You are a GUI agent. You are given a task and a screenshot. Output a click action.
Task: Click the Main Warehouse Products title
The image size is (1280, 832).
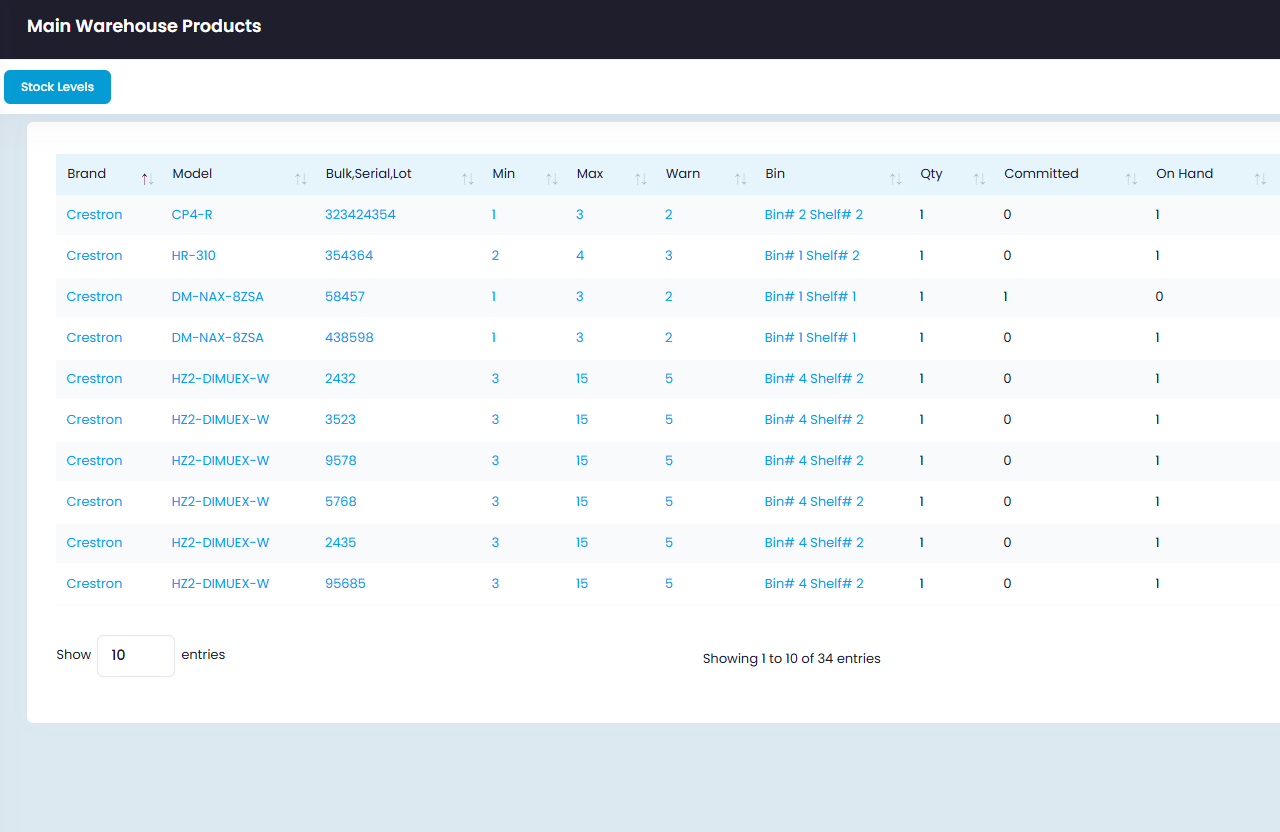click(144, 26)
